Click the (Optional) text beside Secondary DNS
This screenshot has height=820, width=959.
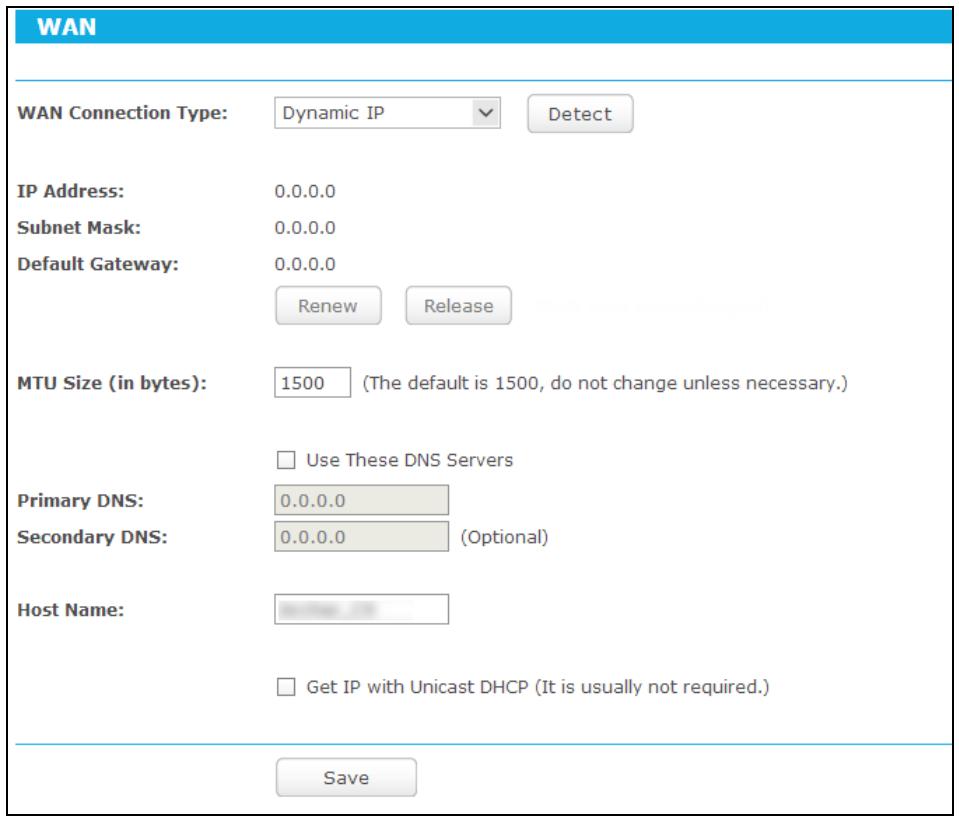[x=505, y=537]
